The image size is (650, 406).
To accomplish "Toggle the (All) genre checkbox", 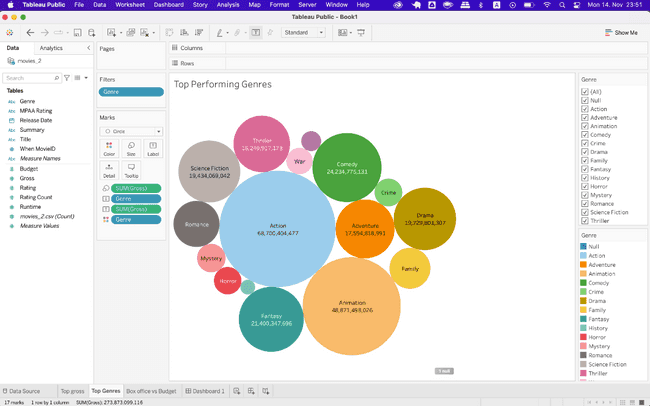I will 585,92.
